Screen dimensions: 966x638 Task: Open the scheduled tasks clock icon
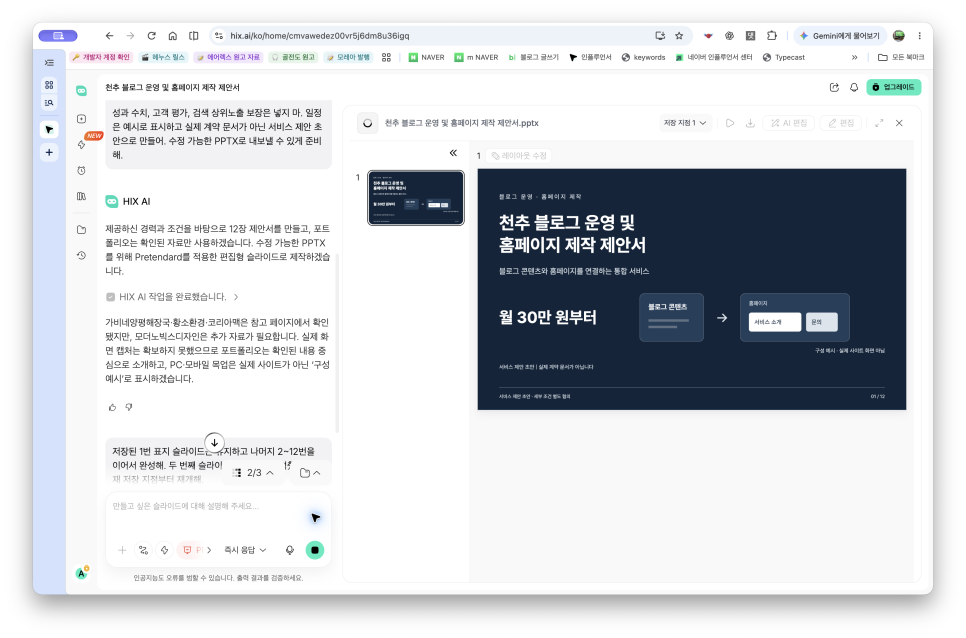[x=81, y=171]
